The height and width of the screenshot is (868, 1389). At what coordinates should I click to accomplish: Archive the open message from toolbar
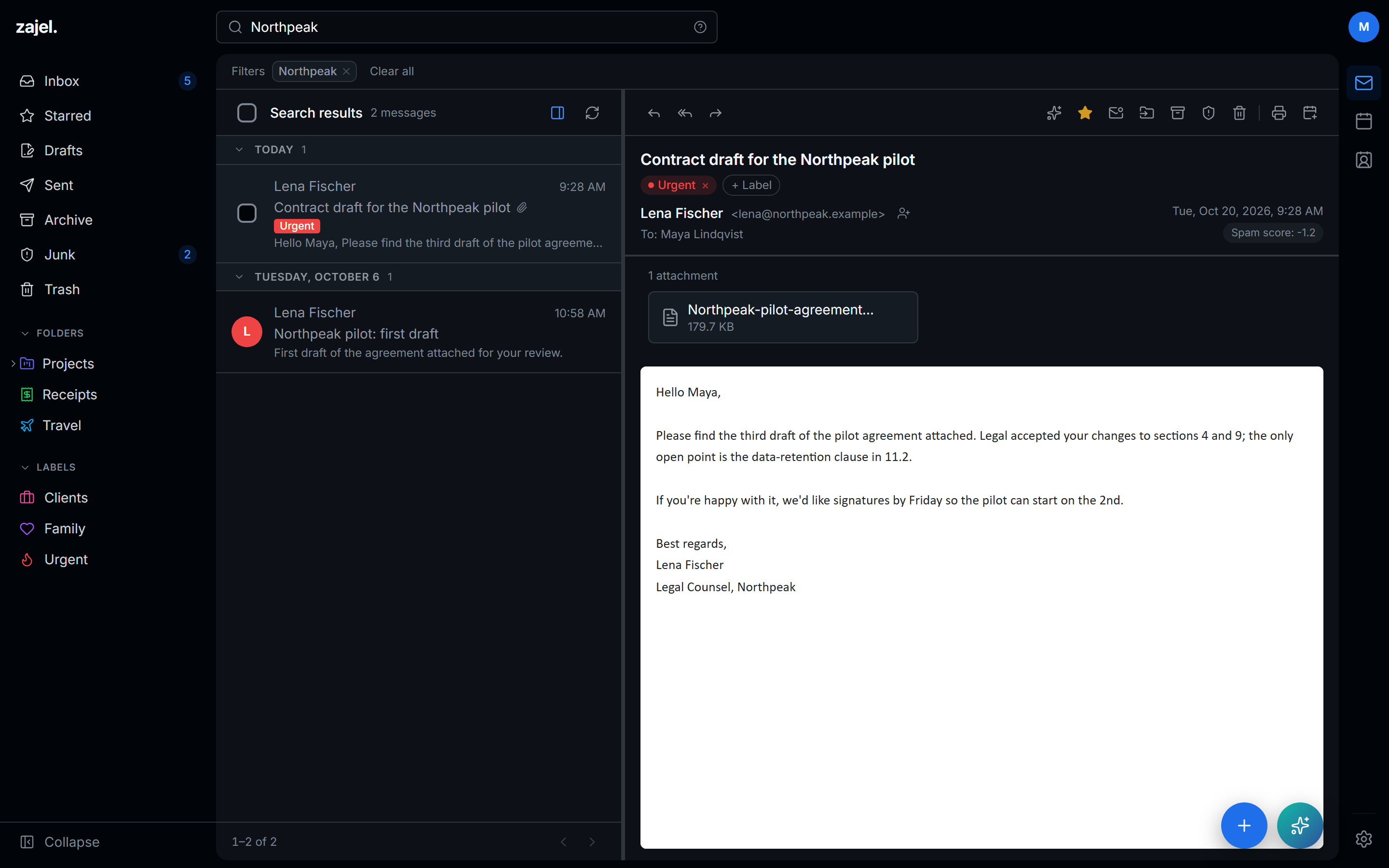click(x=1178, y=113)
